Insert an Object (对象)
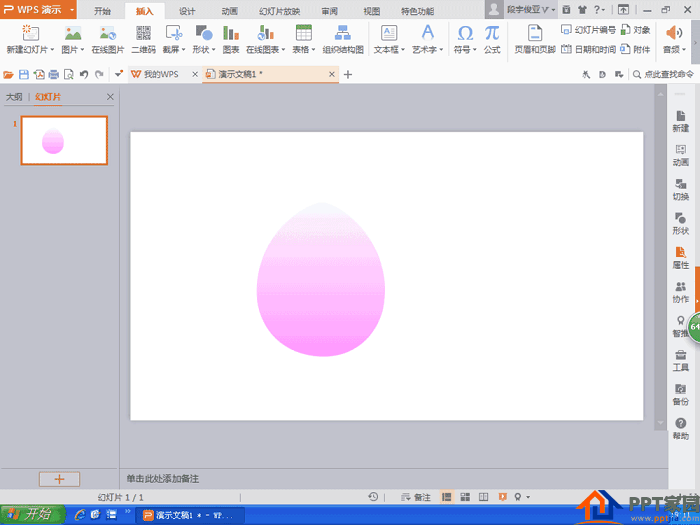 click(635, 30)
